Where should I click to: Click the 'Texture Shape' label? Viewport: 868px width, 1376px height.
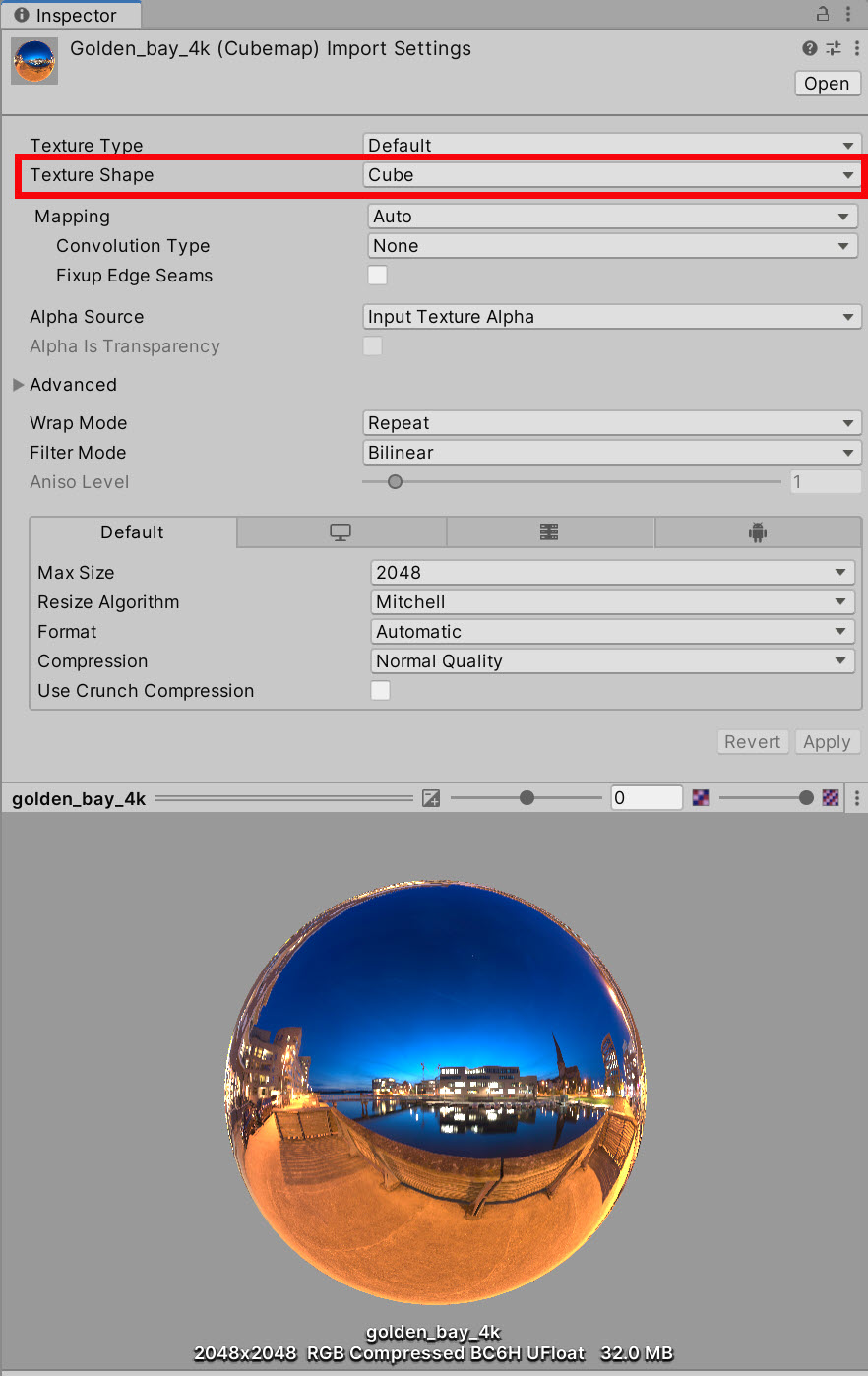point(92,175)
